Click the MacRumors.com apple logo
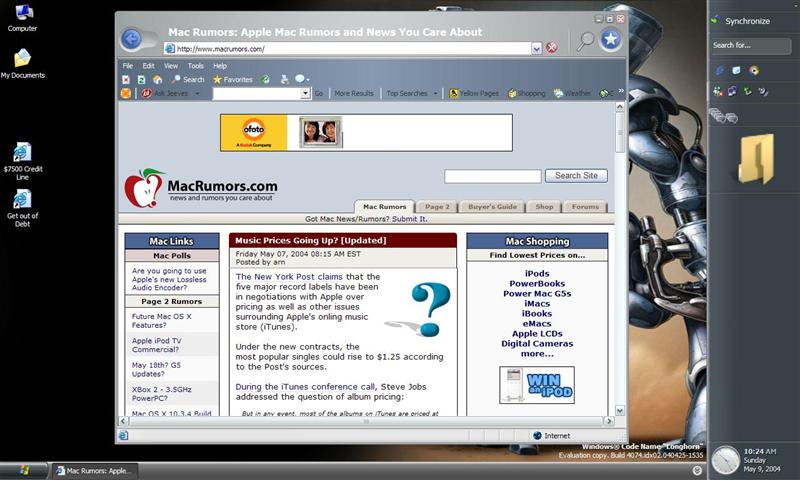 [x=143, y=188]
